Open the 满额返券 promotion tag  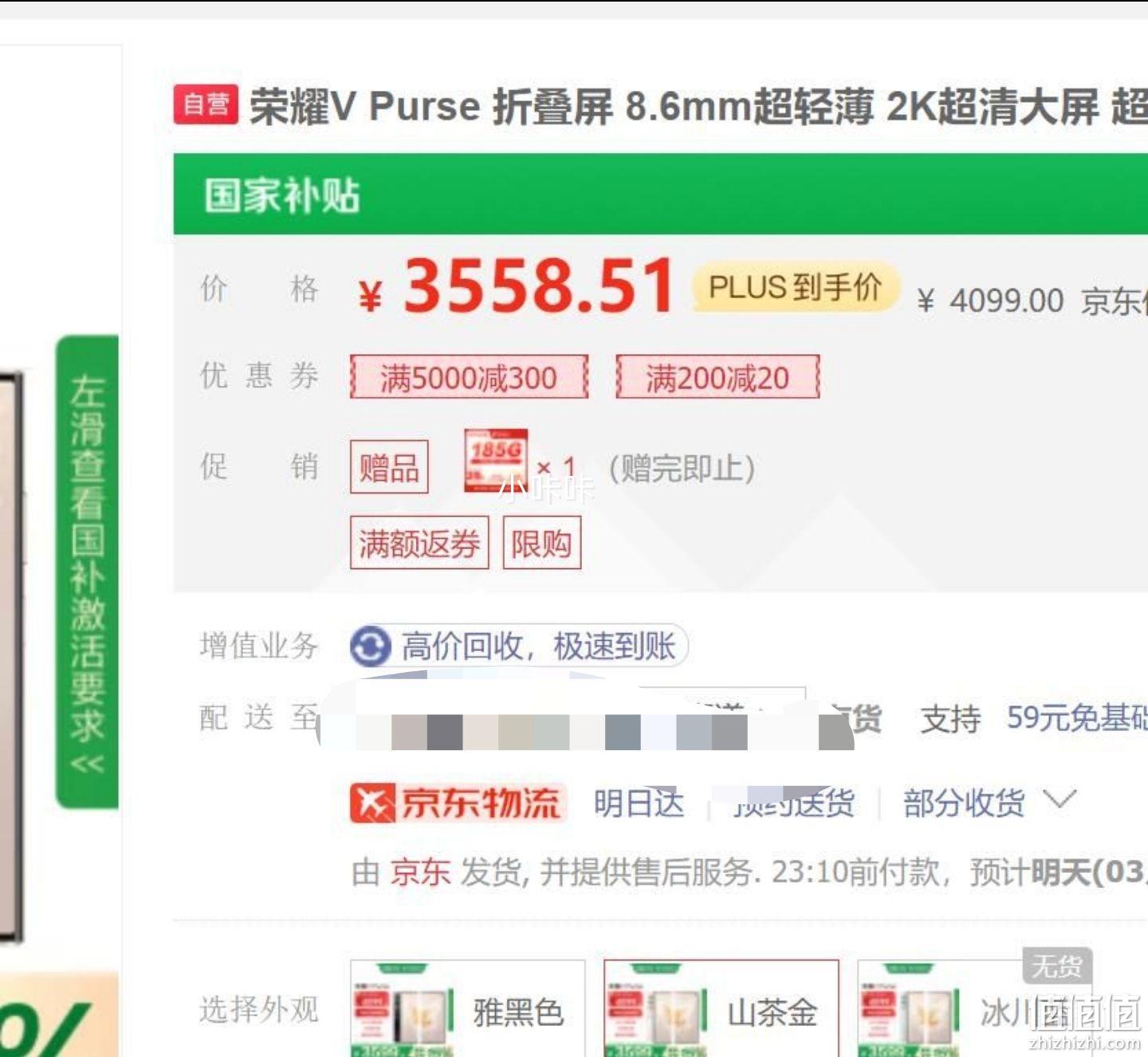419,543
